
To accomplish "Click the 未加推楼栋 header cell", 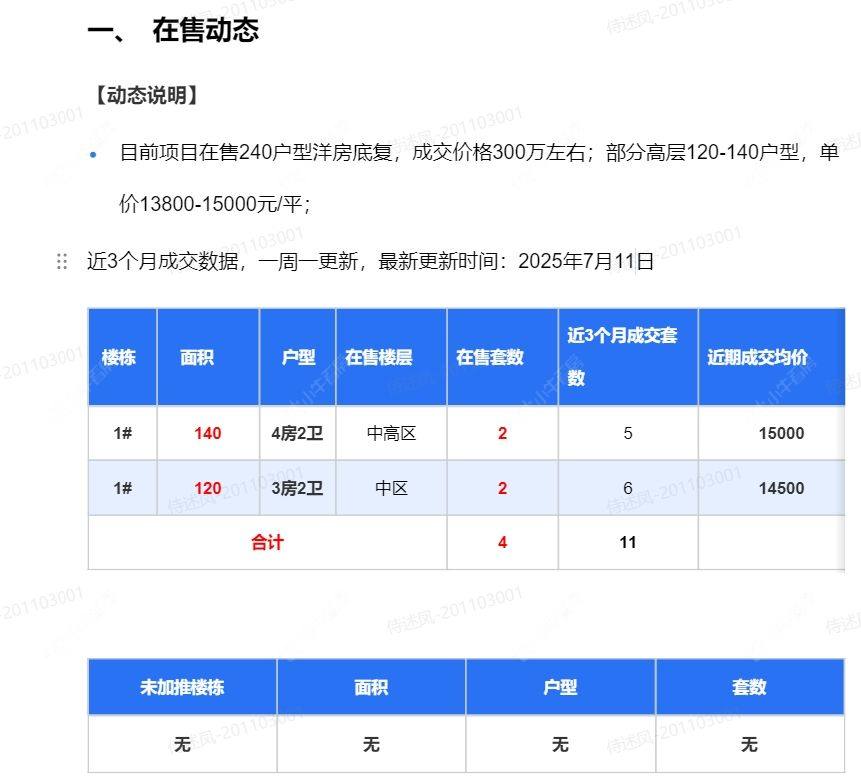I will click(x=183, y=688).
